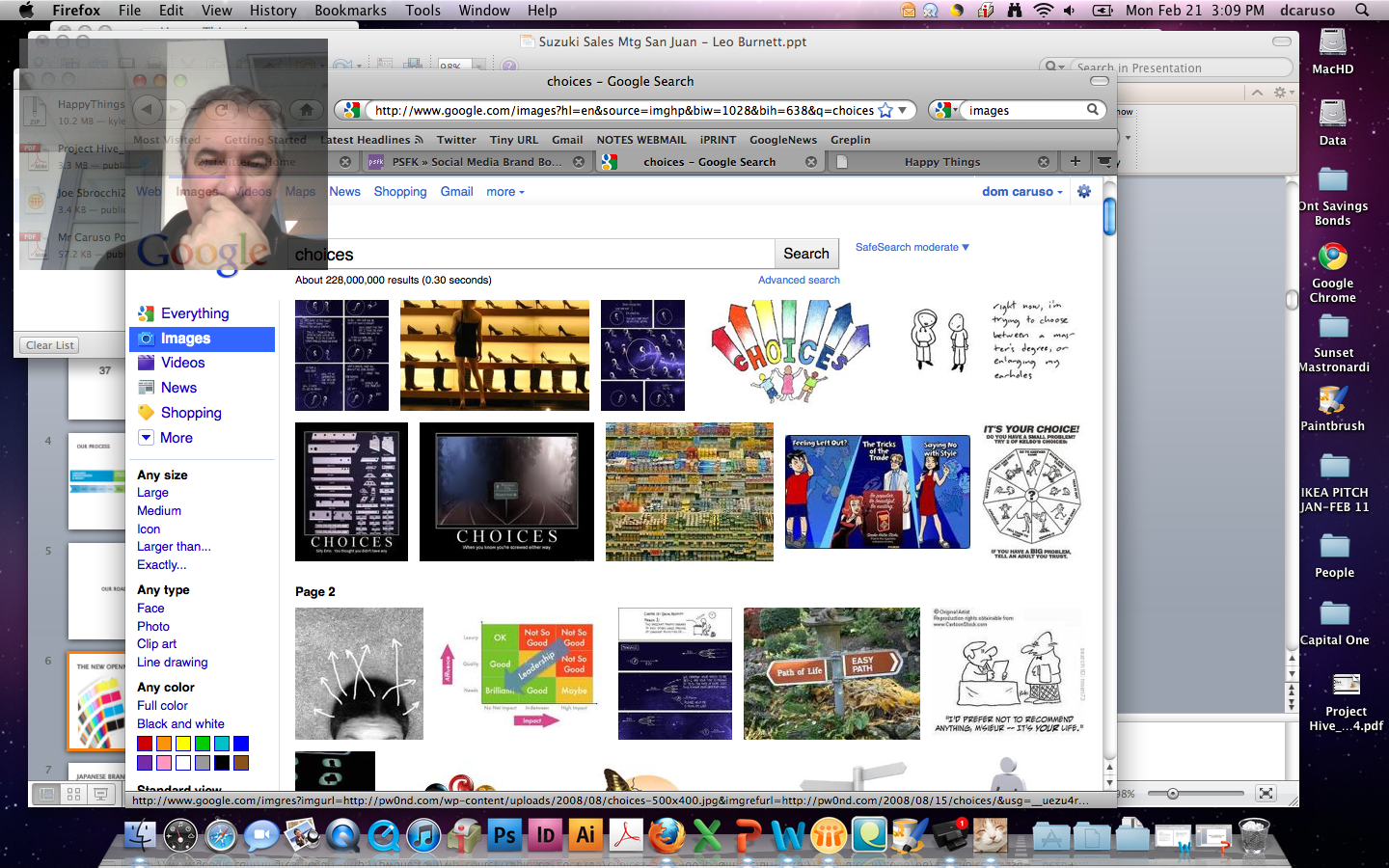Open the Bookmarks menu in menu bar
1389x868 pixels.
[350, 11]
